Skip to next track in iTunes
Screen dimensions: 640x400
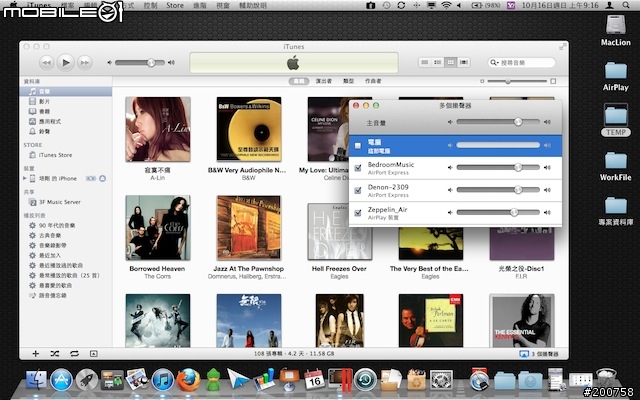[84, 63]
